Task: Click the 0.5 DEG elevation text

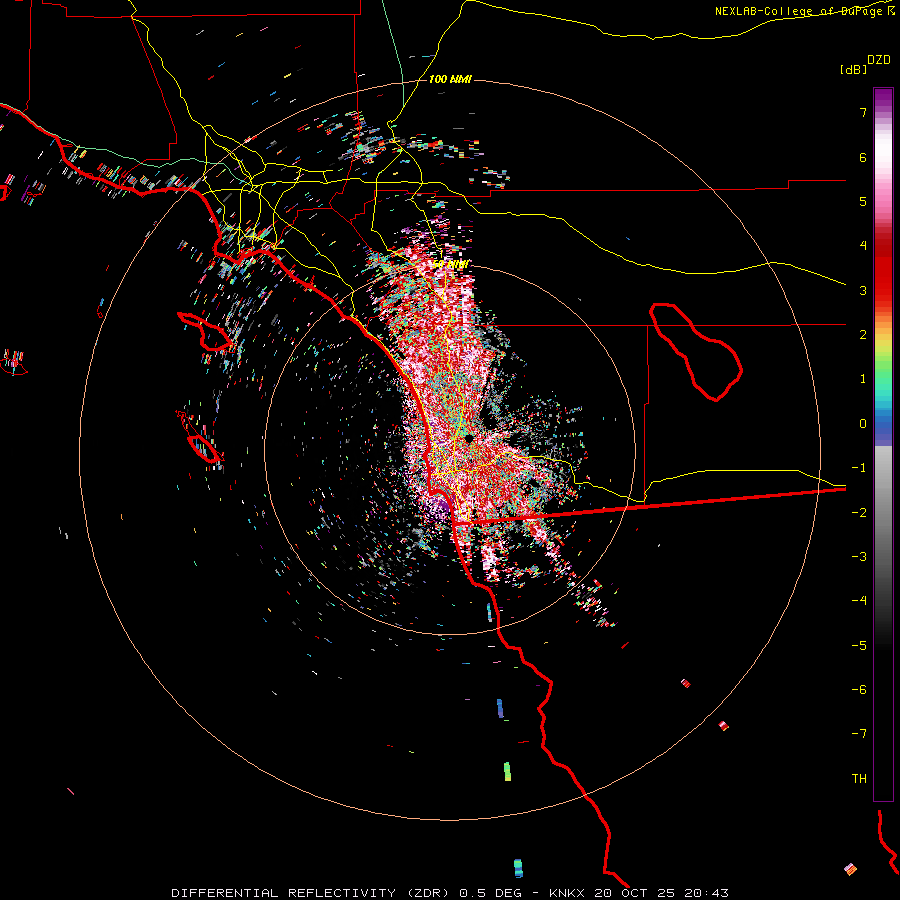Action: tap(491, 893)
